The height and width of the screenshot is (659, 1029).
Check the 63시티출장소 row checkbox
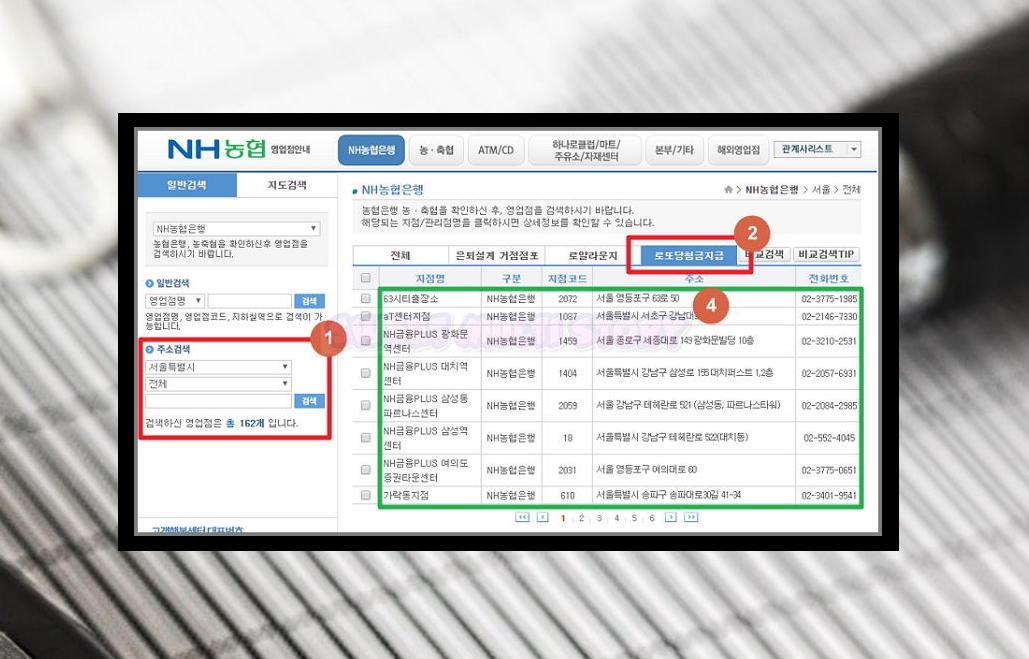366,299
